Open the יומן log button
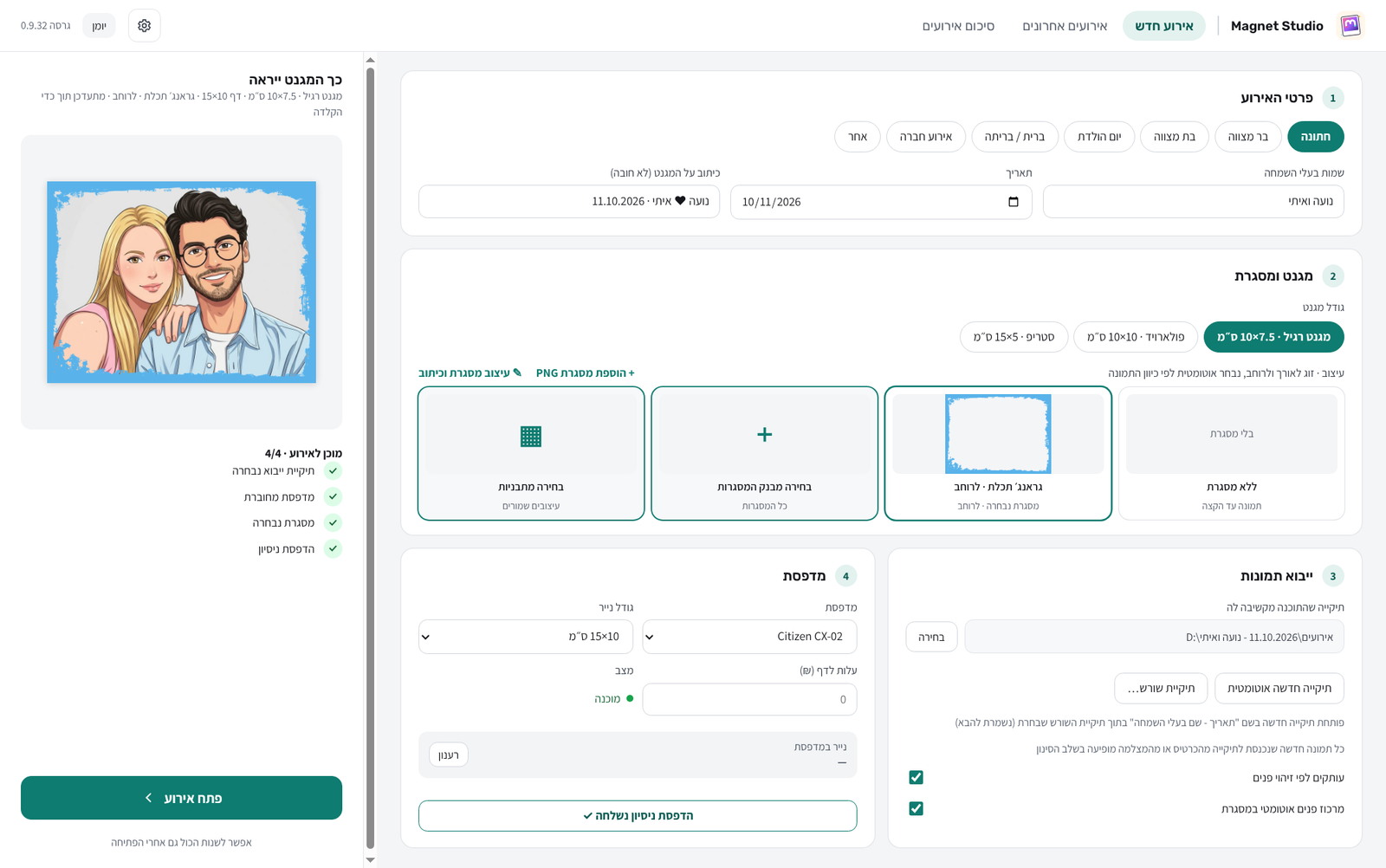The height and width of the screenshot is (868, 1386). tap(100, 26)
